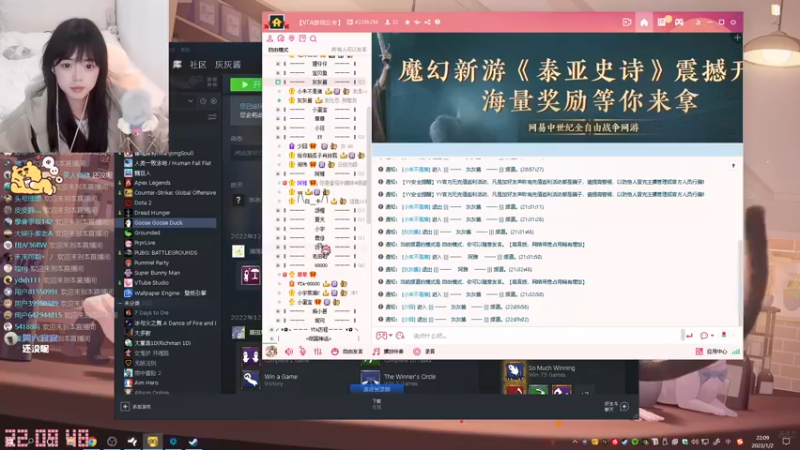Open the 社区 community tab in Steam
800x450 pixels.
(198, 65)
